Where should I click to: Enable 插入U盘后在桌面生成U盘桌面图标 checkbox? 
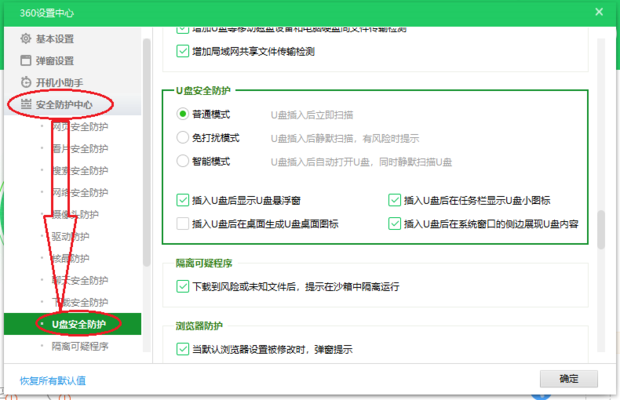tap(182, 224)
